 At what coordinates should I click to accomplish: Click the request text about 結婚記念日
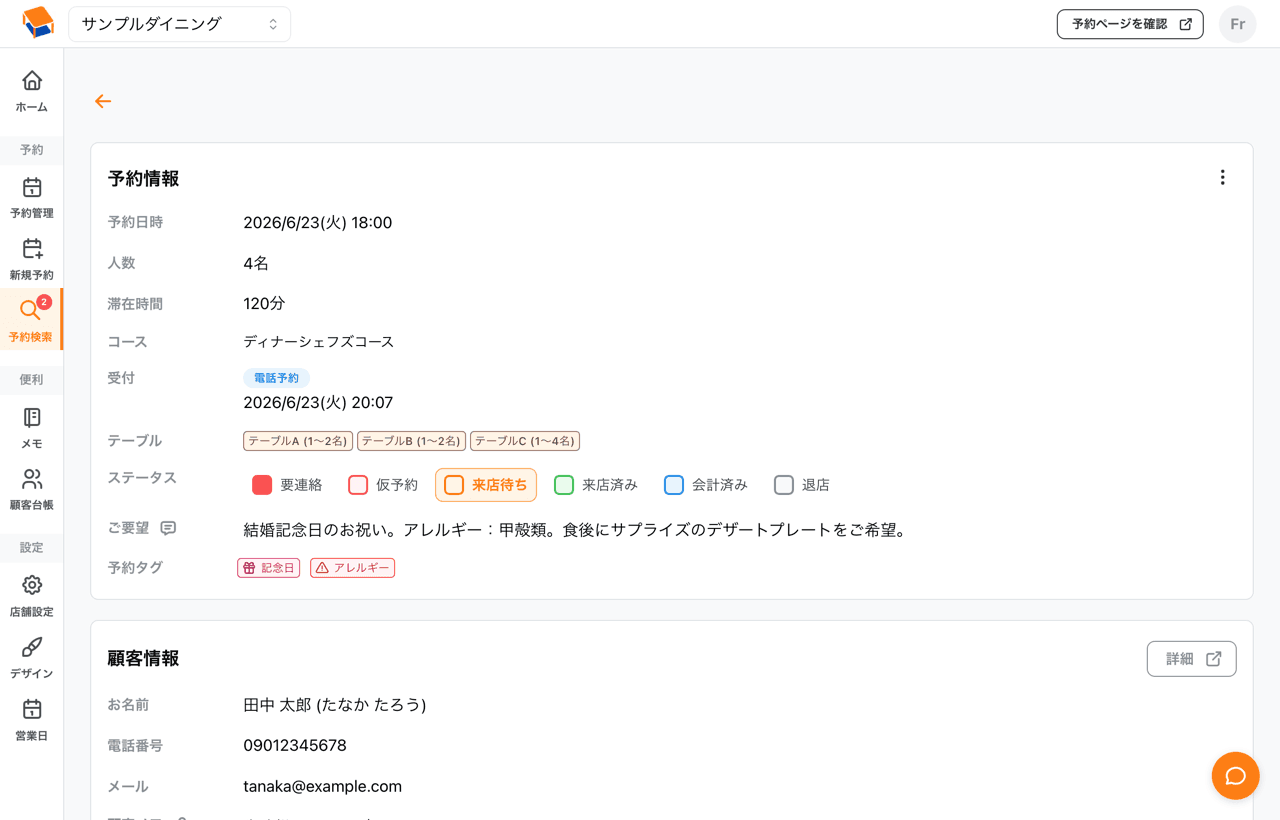pos(575,530)
